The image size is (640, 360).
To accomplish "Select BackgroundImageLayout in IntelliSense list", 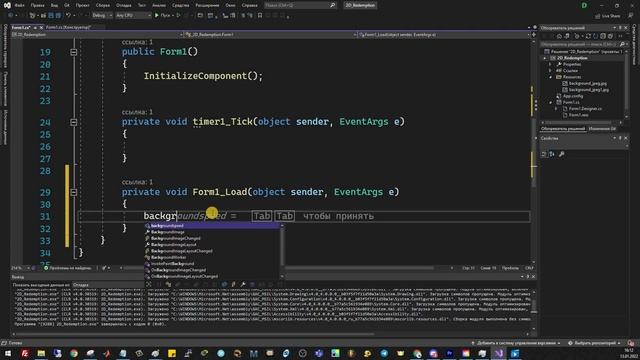I will [212, 244].
